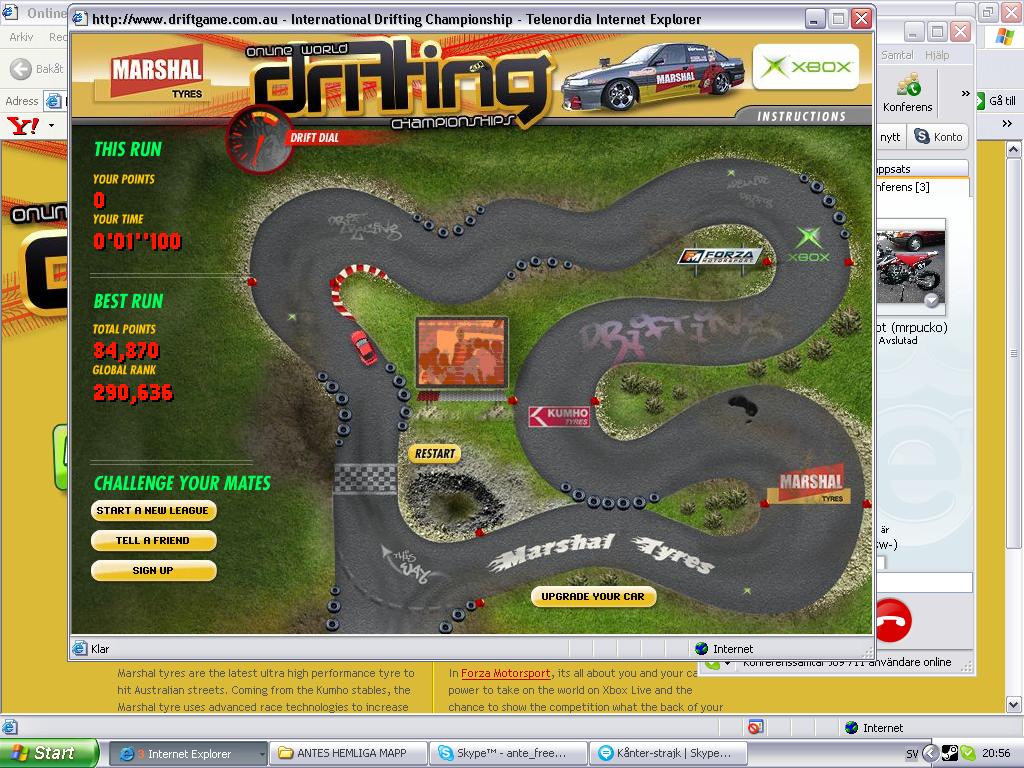
Task: Click the Marshal Tyres trackside billboard
Action: [x=810, y=485]
